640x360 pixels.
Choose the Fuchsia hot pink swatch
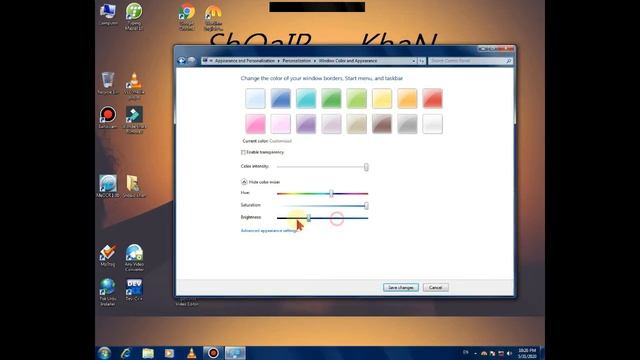click(256, 124)
